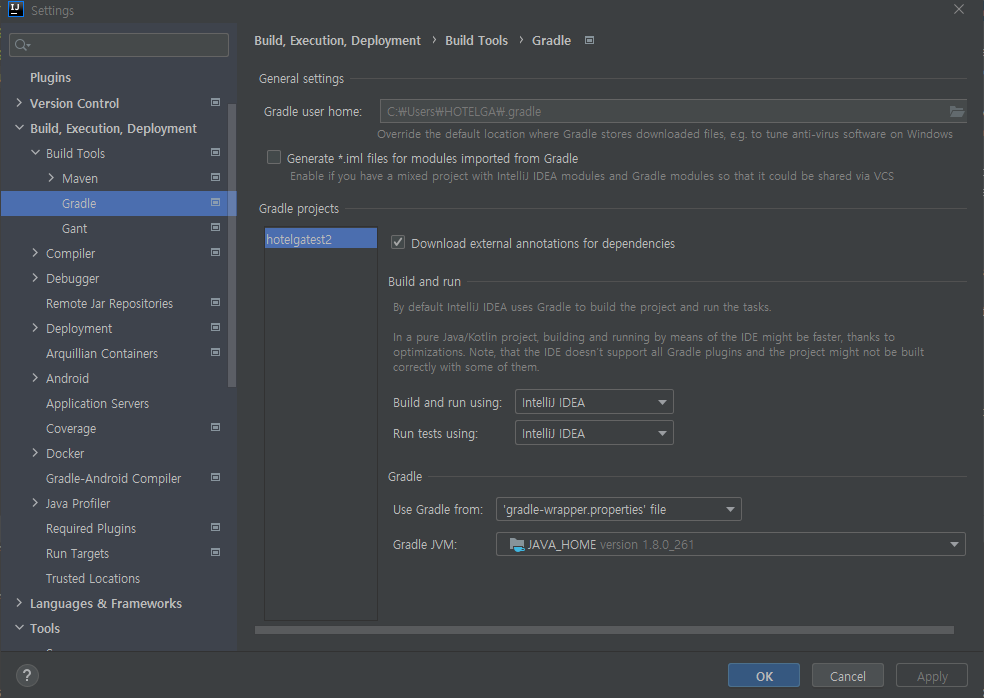Click the project-level icon beside Gant

[x=215, y=227]
